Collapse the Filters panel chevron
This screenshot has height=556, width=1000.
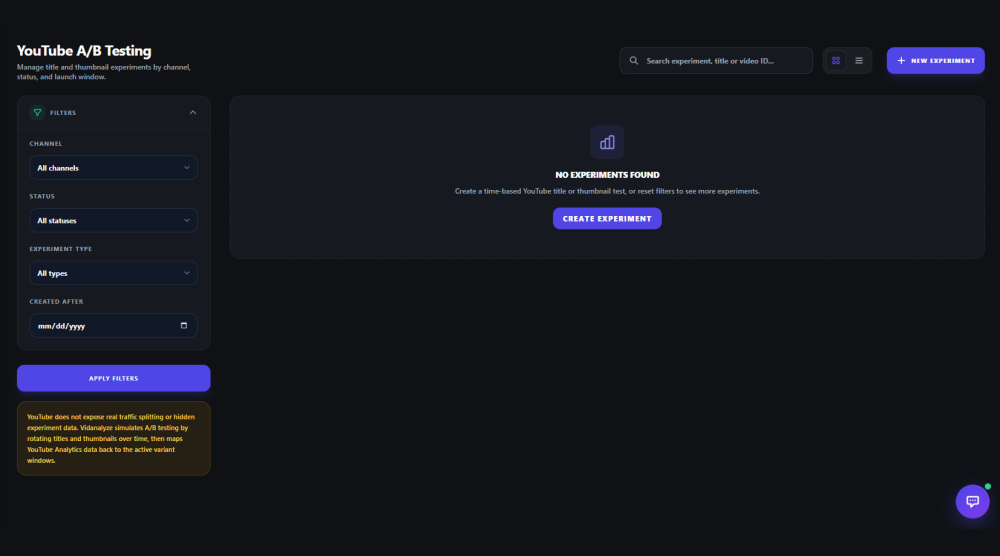(x=193, y=112)
